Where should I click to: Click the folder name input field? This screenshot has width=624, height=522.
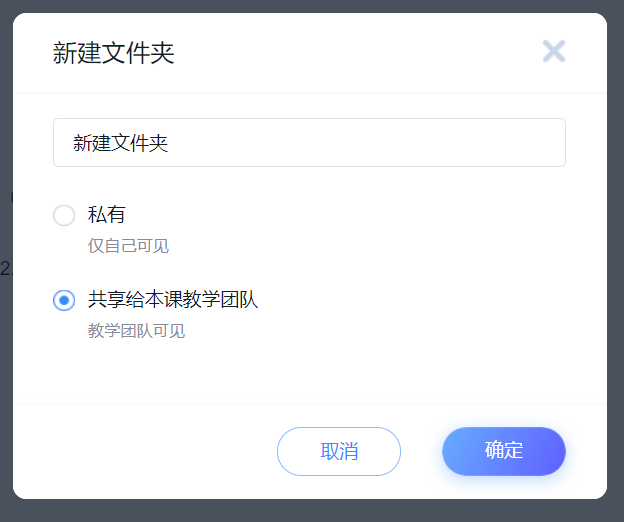pyautogui.click(x=309, y=143)
